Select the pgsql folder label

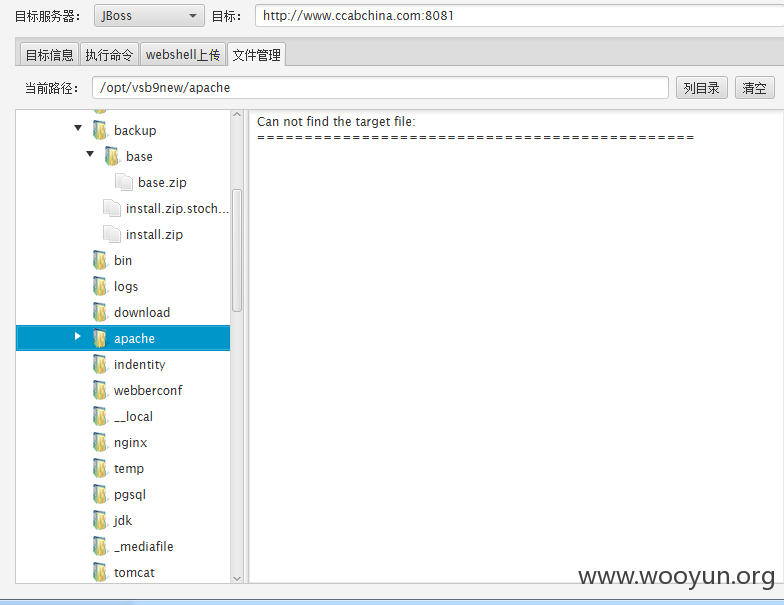(130, 495)
